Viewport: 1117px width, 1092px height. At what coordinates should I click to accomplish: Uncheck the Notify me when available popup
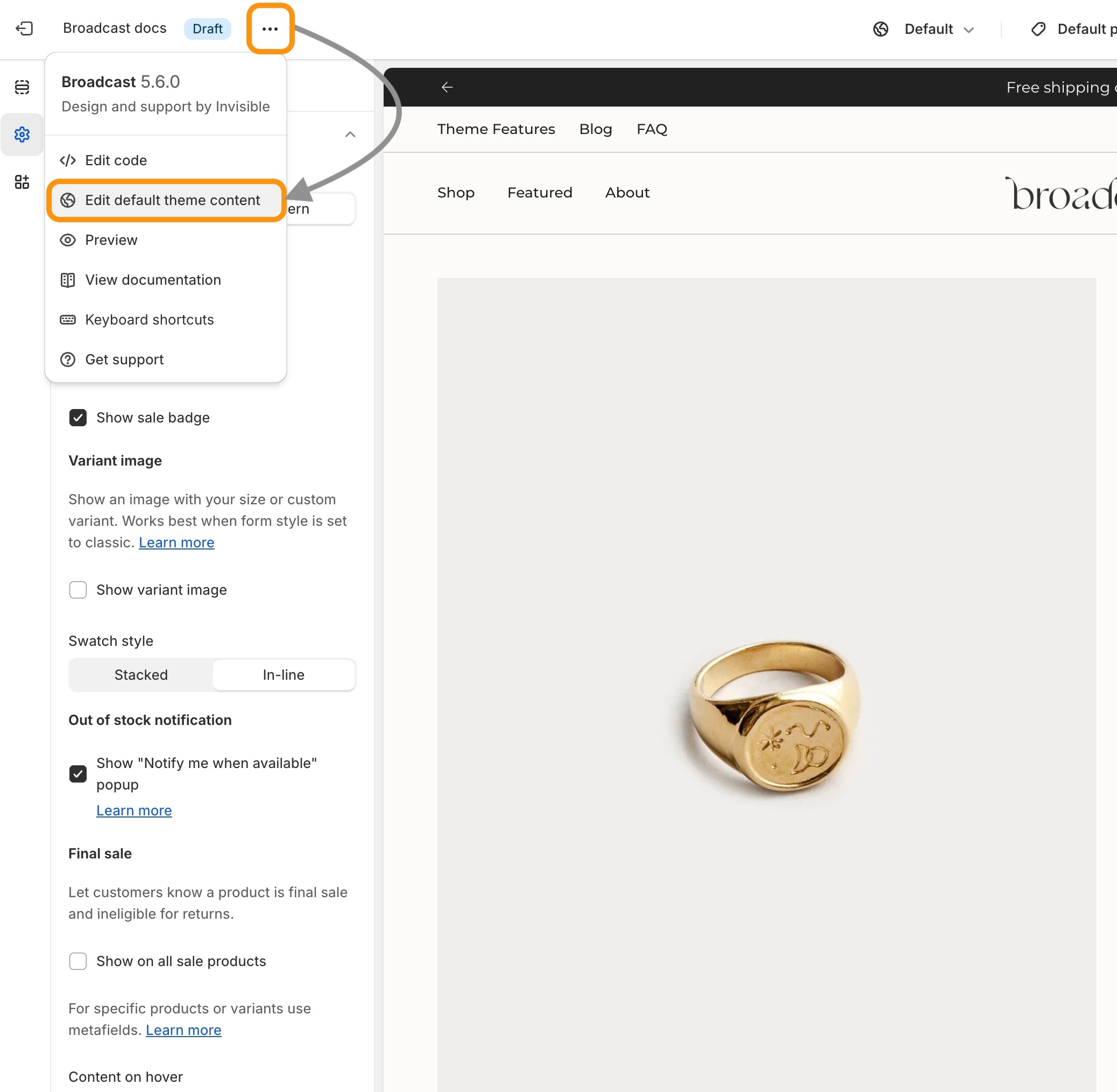78,774
